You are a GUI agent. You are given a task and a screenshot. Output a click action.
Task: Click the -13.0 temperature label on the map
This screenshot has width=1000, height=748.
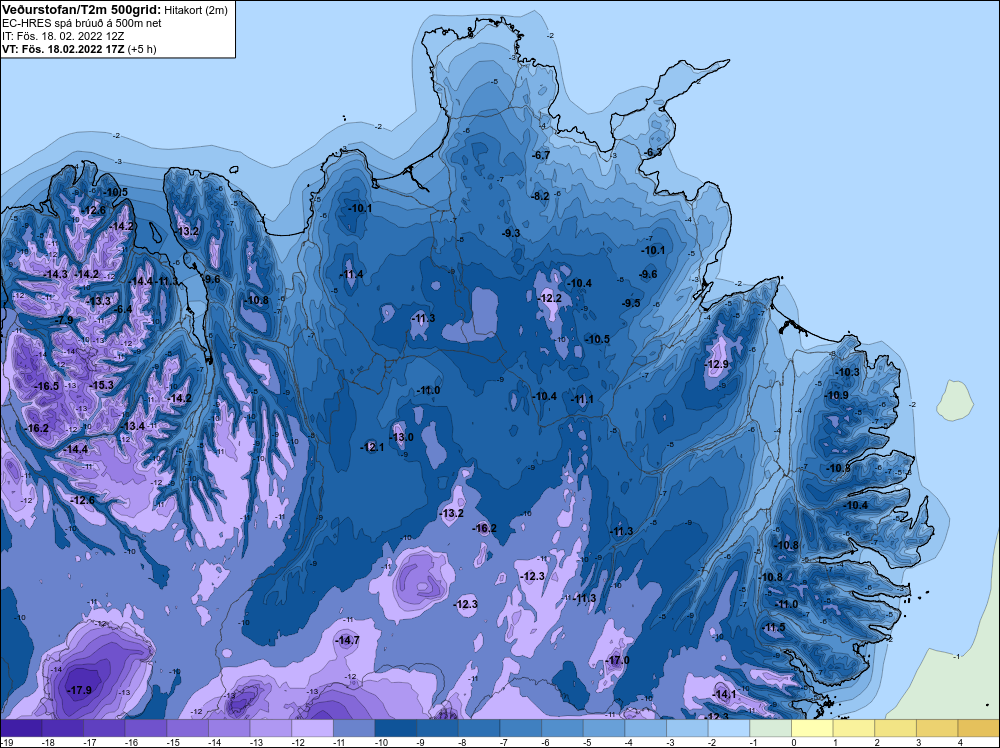click(401, 437)
